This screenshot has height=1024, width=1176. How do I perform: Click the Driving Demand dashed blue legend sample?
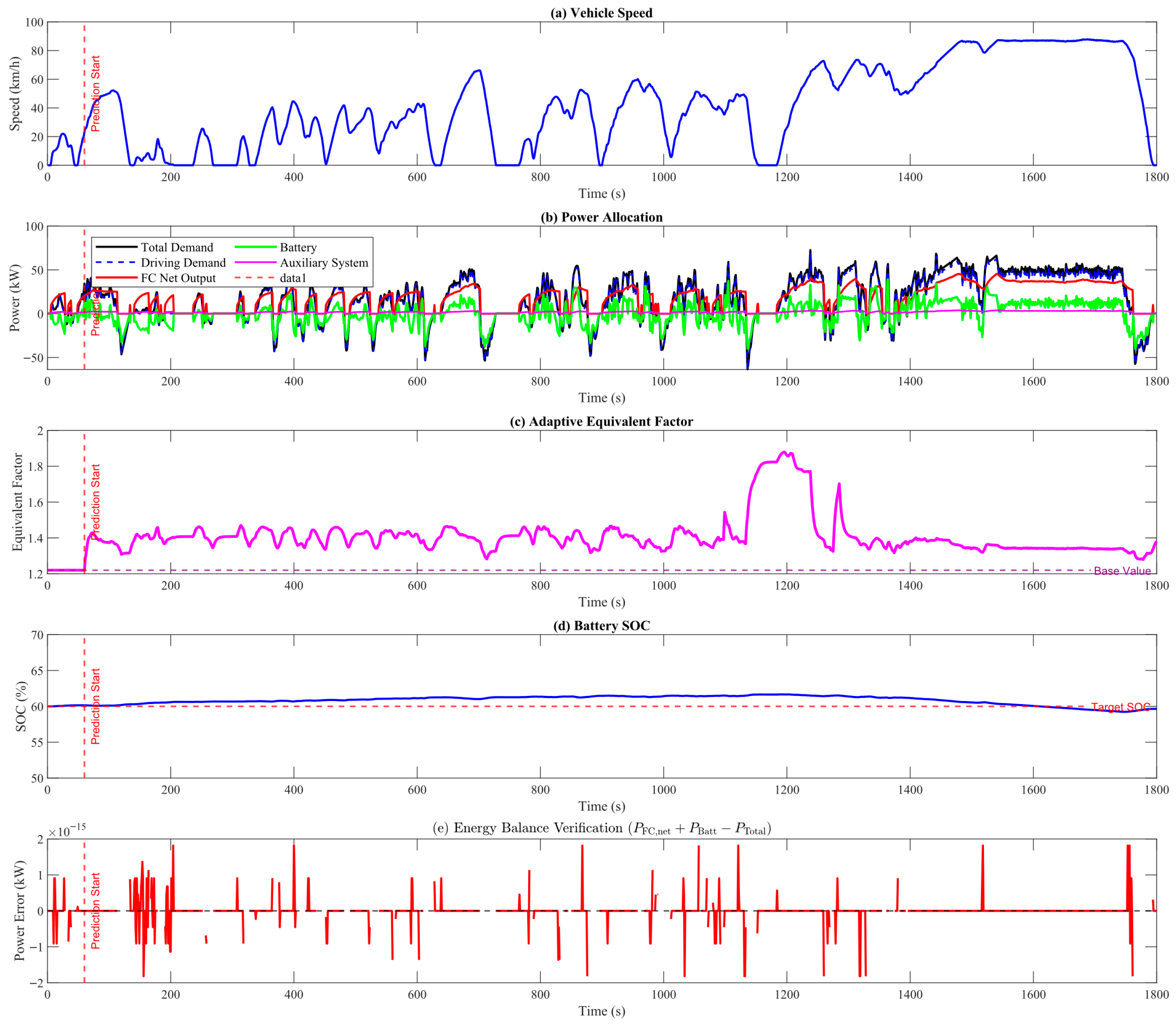coord(117,262)
